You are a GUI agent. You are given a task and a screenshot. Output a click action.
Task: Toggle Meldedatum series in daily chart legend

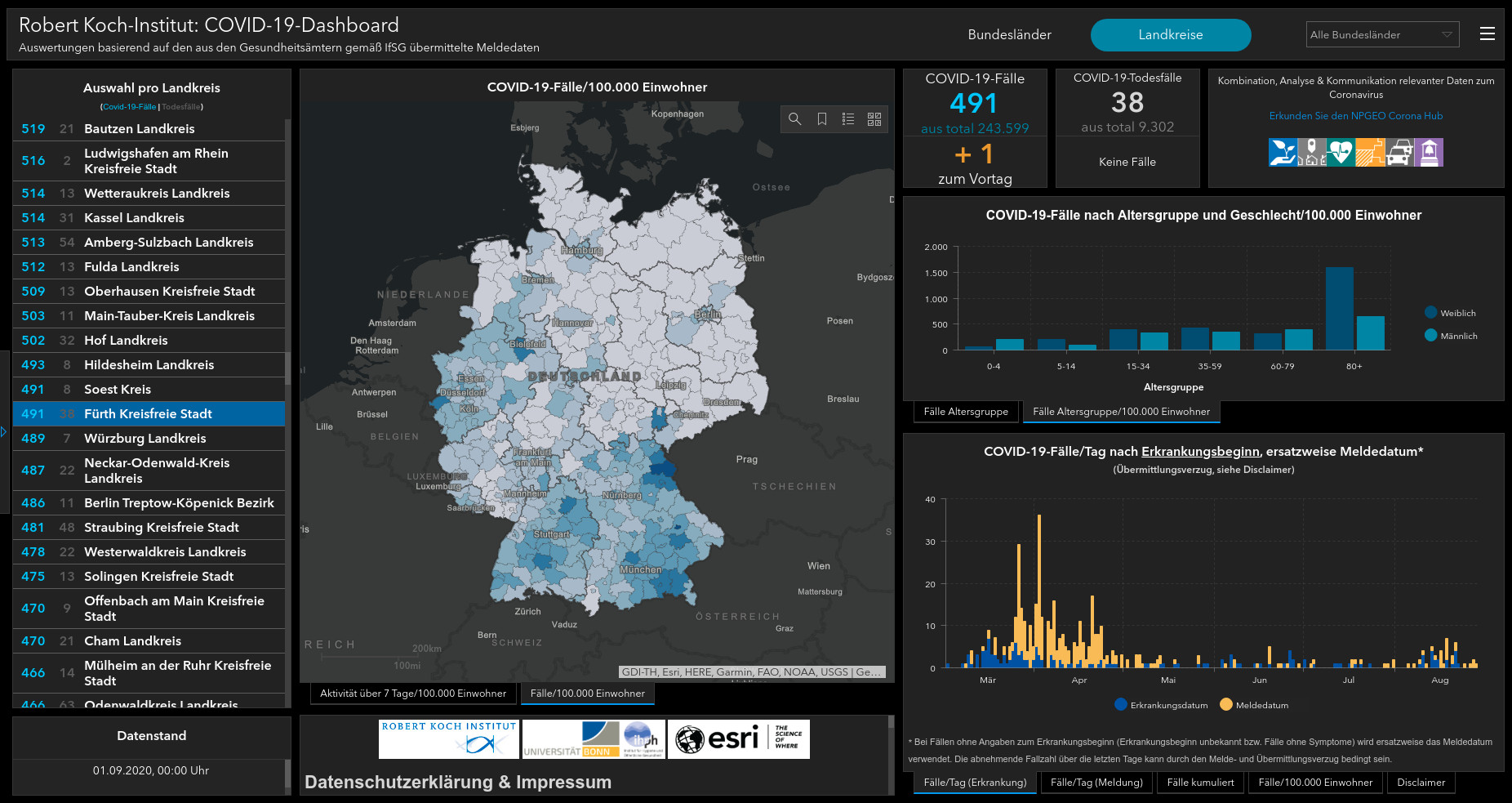click(1225, 705)
